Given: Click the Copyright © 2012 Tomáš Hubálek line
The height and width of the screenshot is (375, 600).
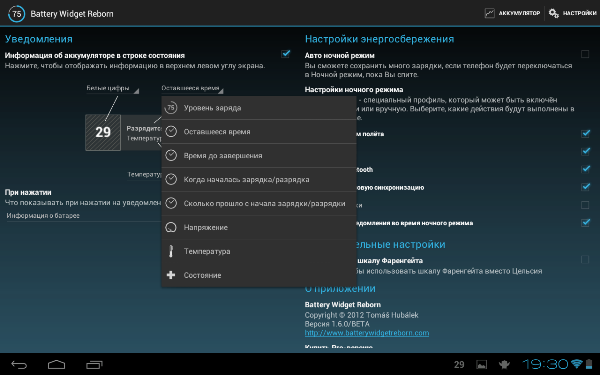Looking at the screenshot, I should click(361, 315).
